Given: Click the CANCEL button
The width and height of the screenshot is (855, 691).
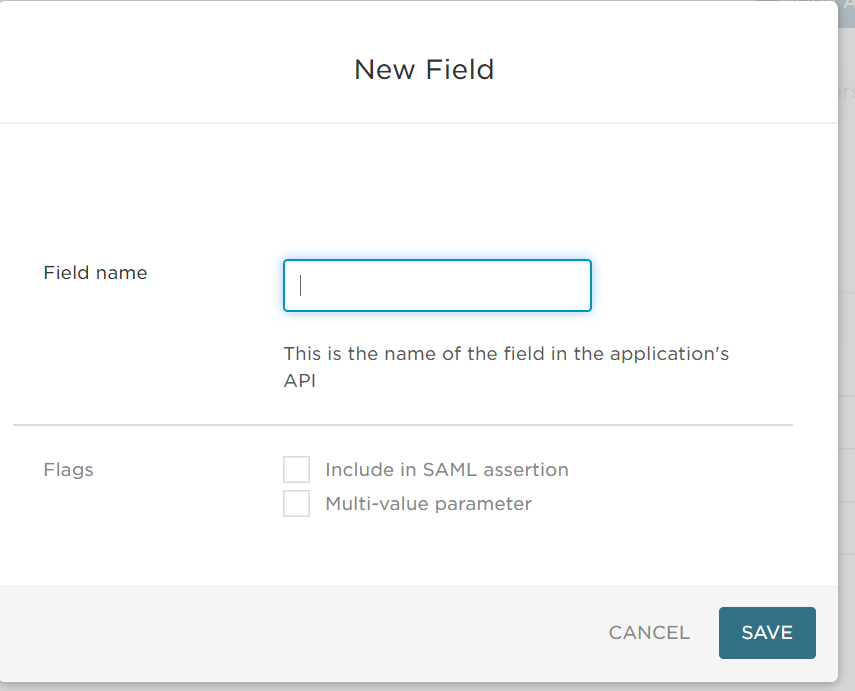Looking at the screenshot, I should 649,633.
